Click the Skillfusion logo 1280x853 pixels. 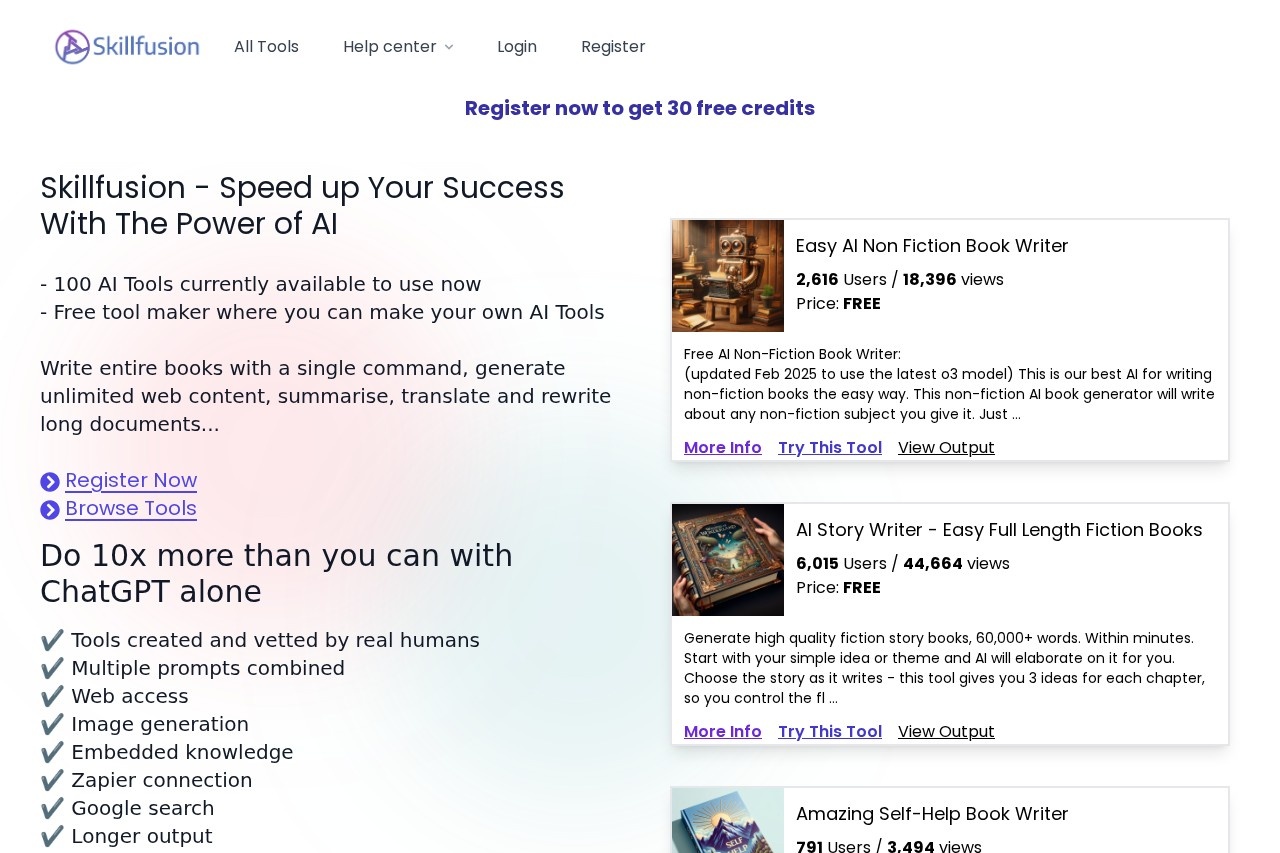pos(127,47)
